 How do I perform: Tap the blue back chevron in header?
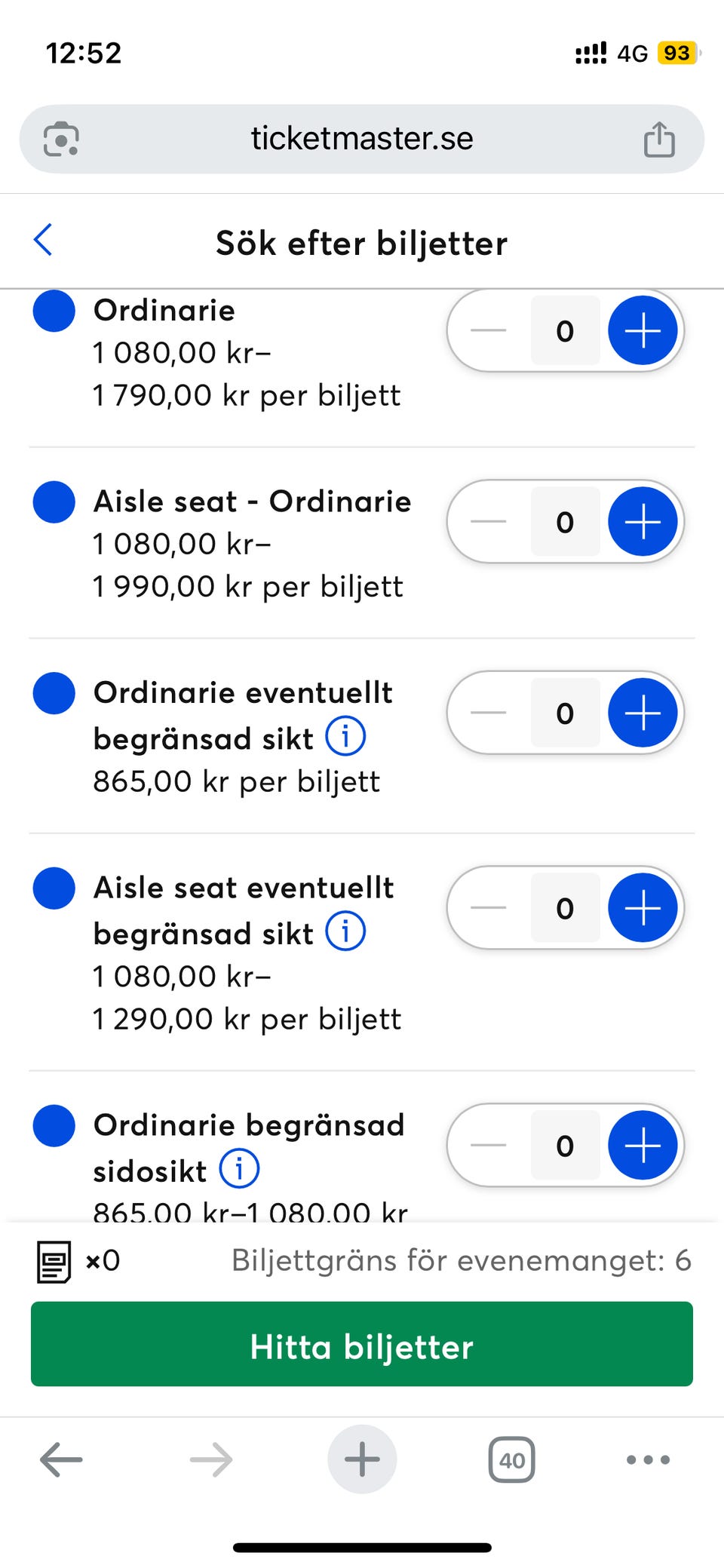[44, 241]
